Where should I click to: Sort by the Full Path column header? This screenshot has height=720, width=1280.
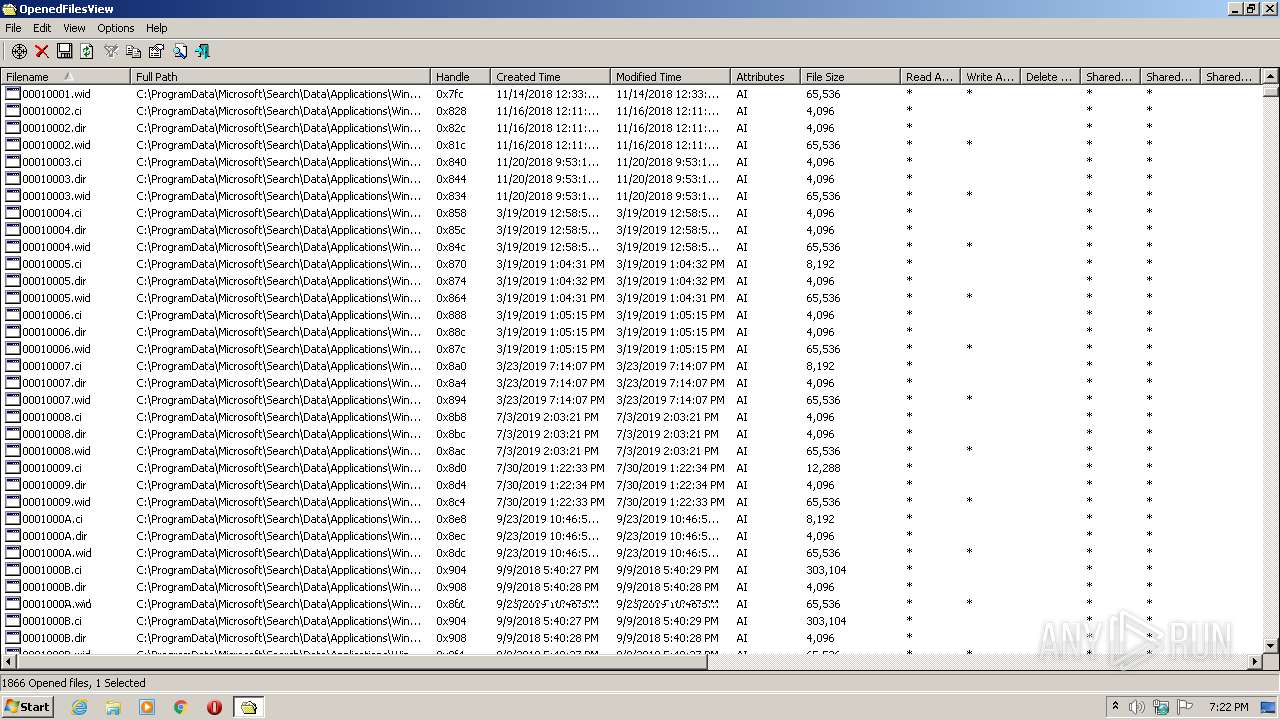tap(280, 76)
